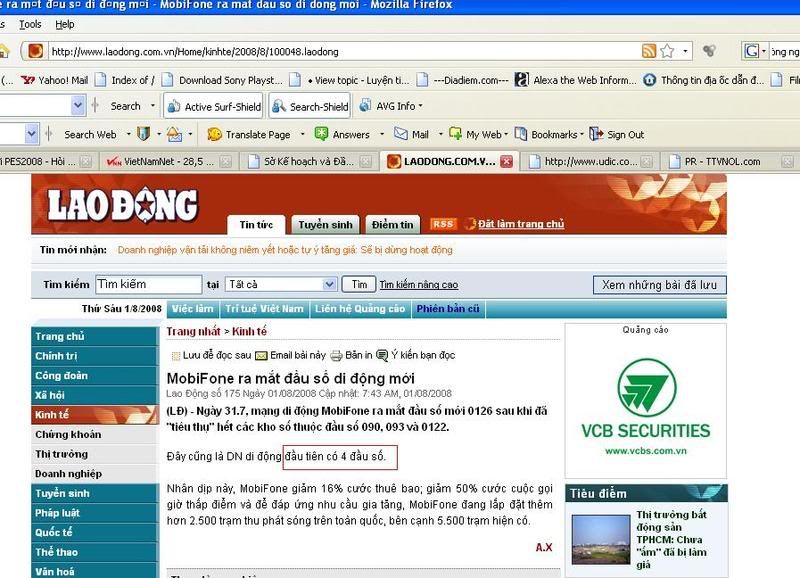Viewport: 800px width, 578px height.
Task: Switch to the VietNamNet browser tab
Action: coord(168,162)
